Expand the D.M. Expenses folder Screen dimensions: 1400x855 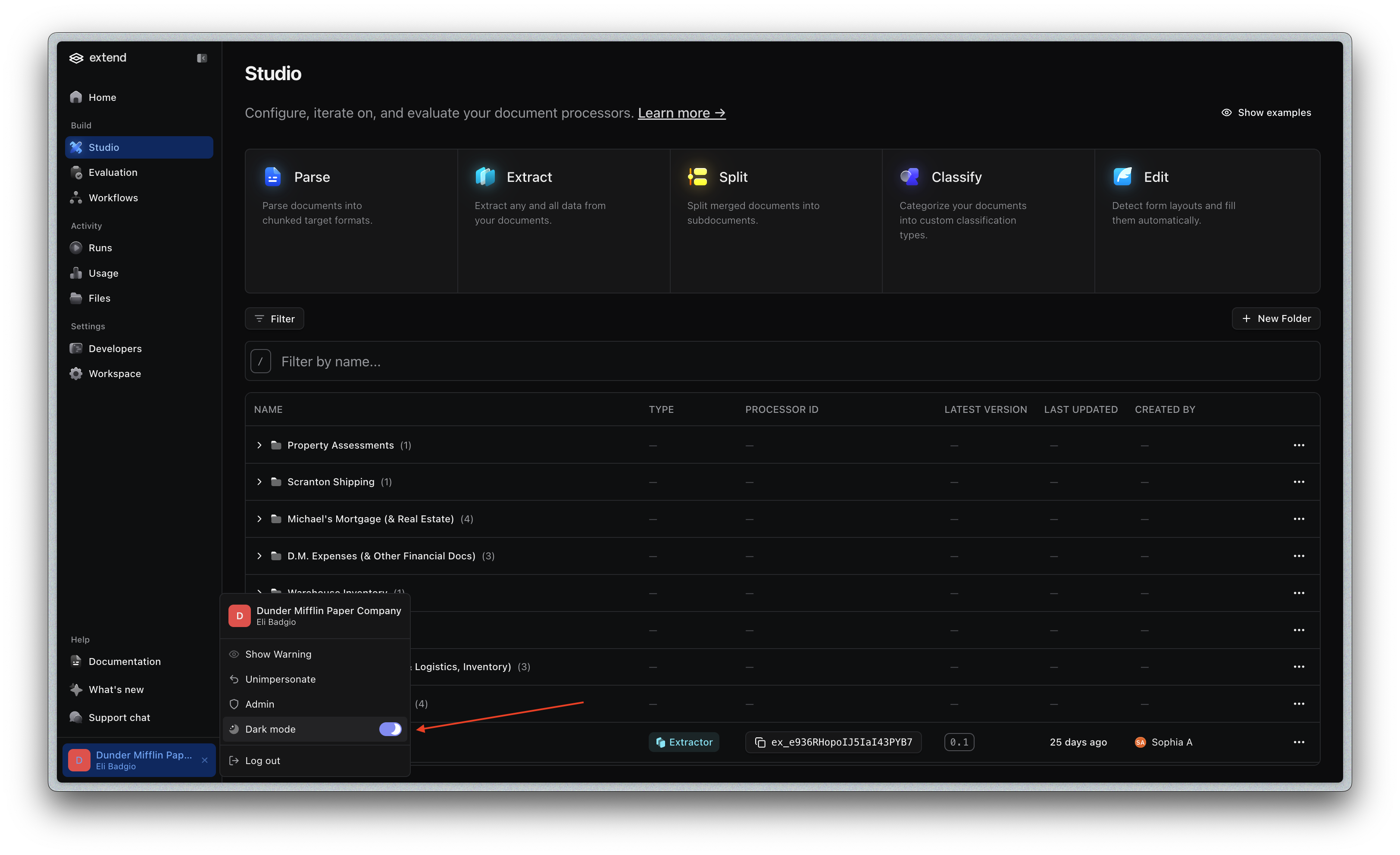pyautogui.click(x=259, y=555)
